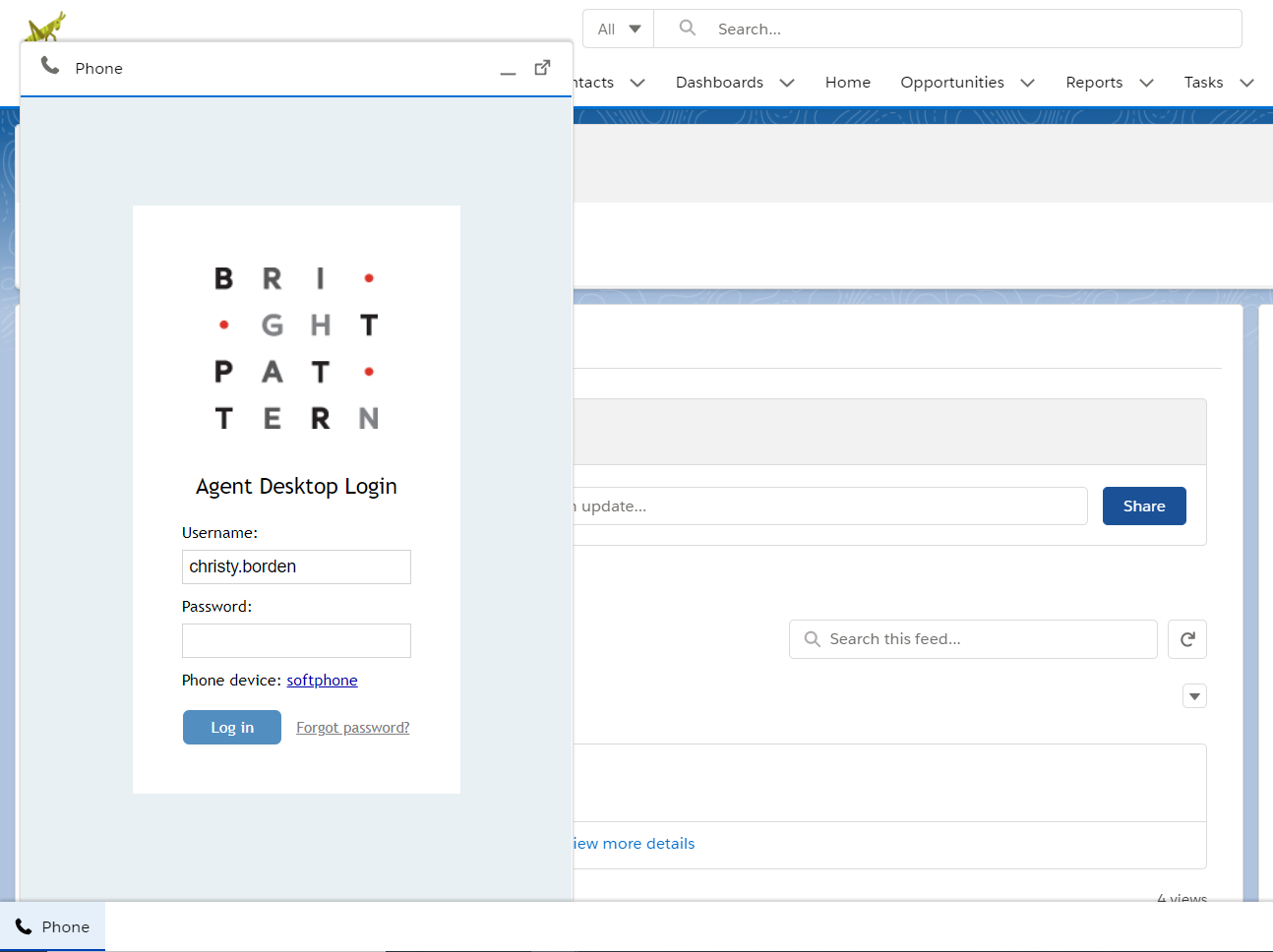Click the Phone title in panel header
The width and height of the screenshot is (1273, 952).
point(99,68)
